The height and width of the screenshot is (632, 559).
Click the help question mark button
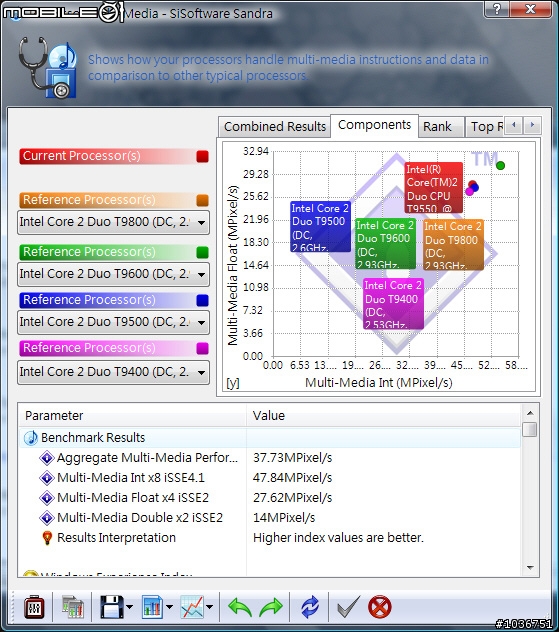click(497, 8)
